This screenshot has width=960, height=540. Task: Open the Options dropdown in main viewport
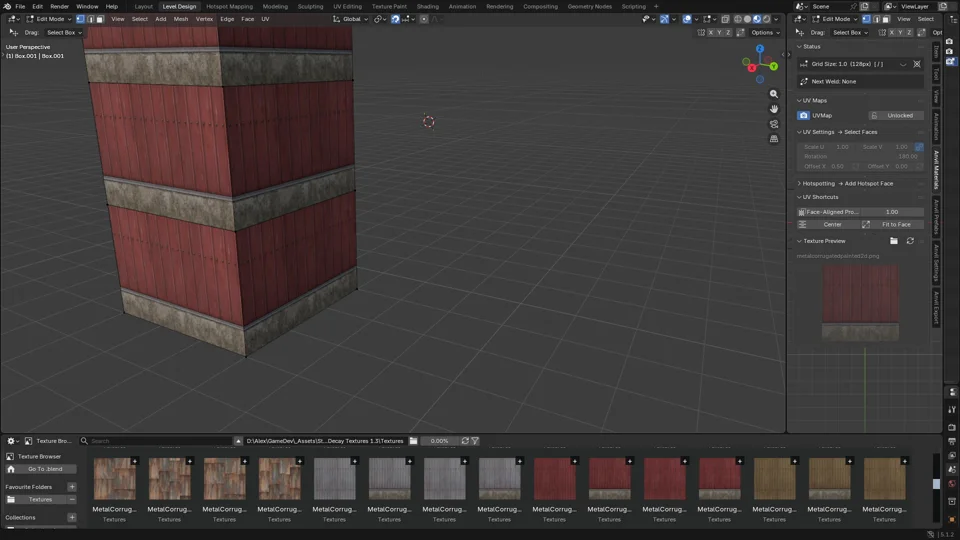pyautogui.click(x=765, y=32)
